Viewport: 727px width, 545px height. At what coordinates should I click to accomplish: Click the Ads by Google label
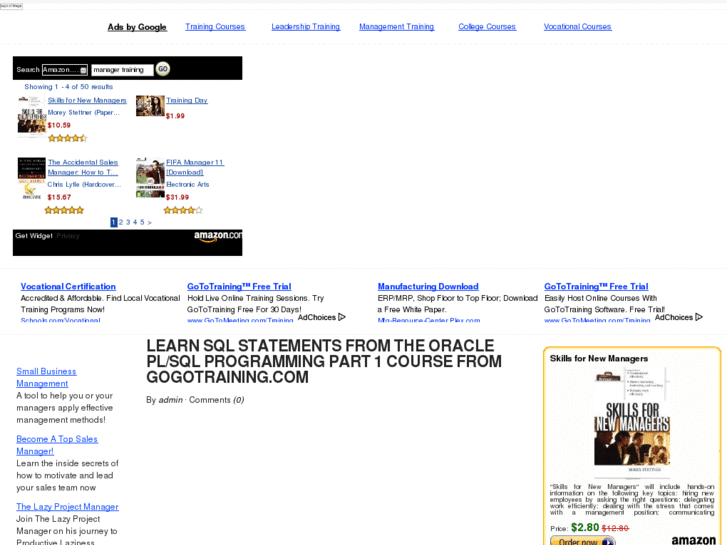[x=137, y=27]
